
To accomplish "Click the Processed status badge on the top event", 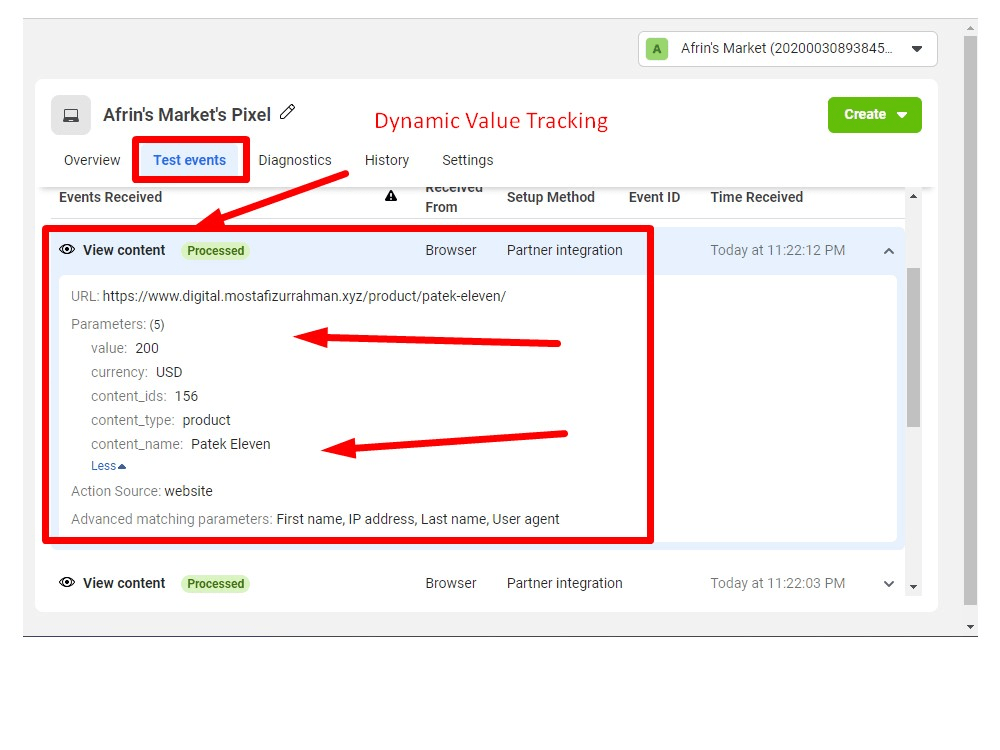I will (x=215, y=250).
